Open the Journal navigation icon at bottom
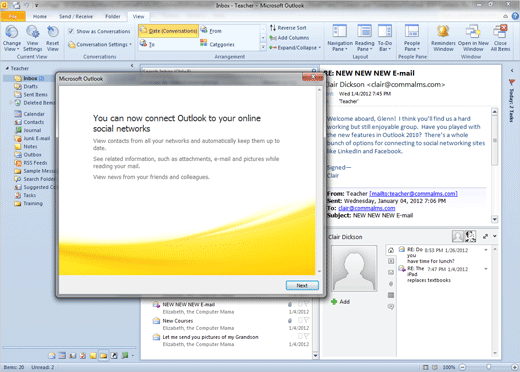 click(124, 356)
